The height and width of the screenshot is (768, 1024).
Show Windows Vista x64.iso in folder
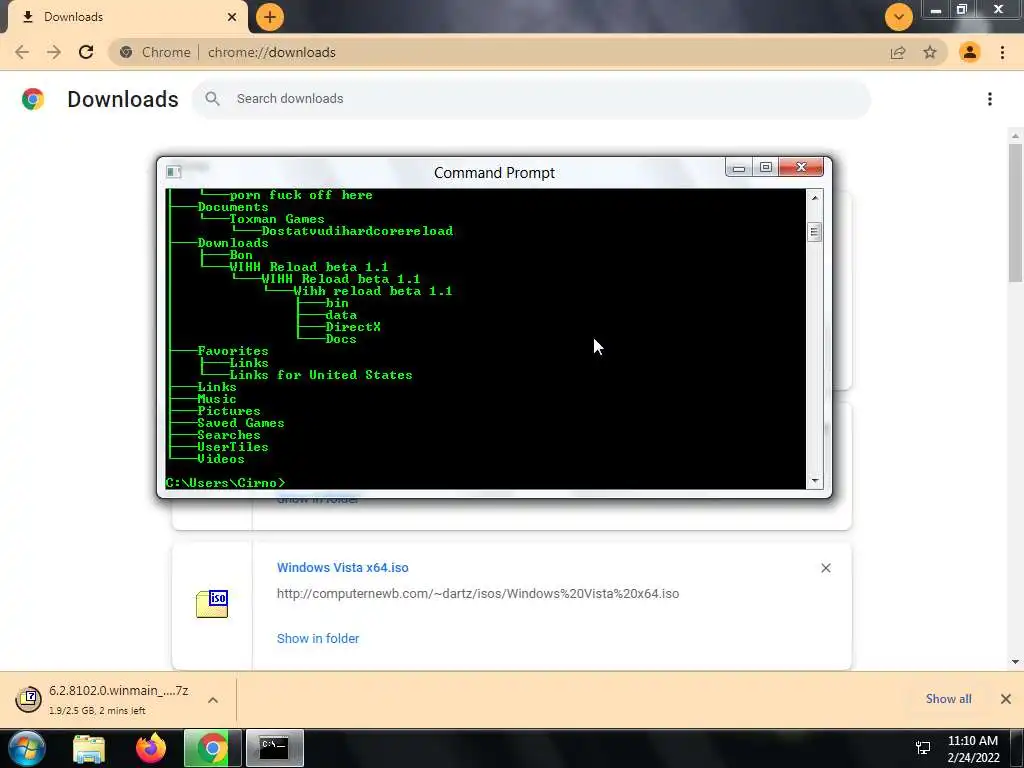coord(318,639)
